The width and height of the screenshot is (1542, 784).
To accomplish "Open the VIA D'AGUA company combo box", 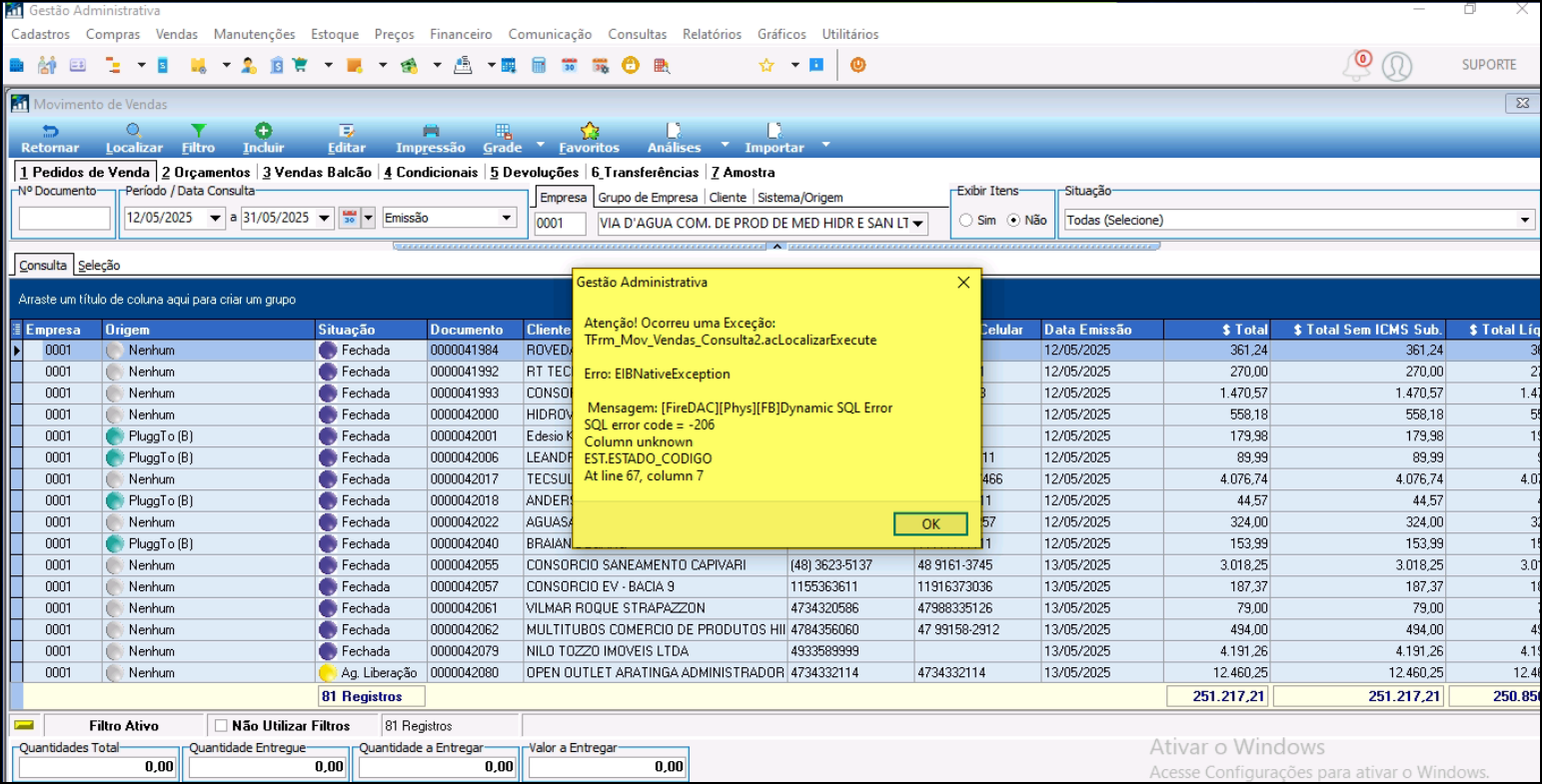I will click(x=763, y=223).
